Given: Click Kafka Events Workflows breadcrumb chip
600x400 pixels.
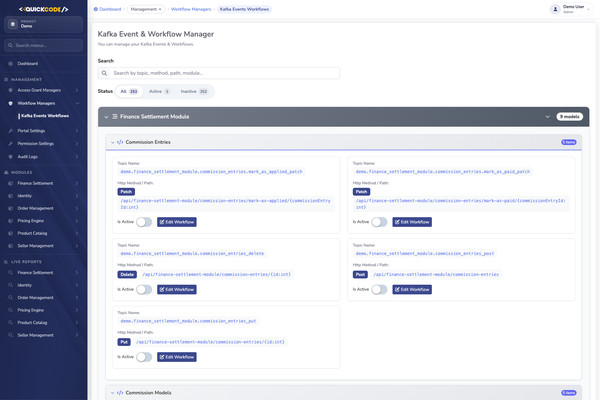Looking at the screenshot, I should point(245,9).
